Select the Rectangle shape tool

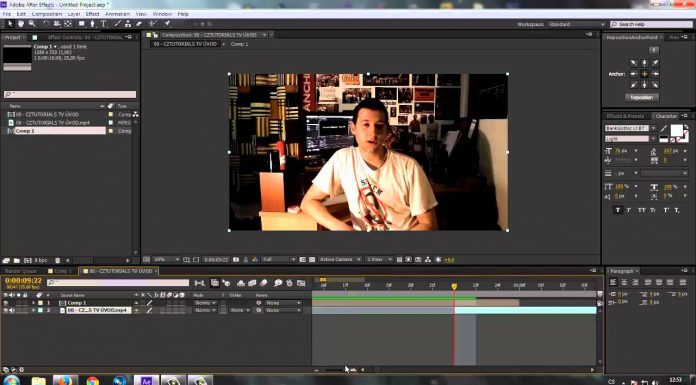click(x=82, y=24)
